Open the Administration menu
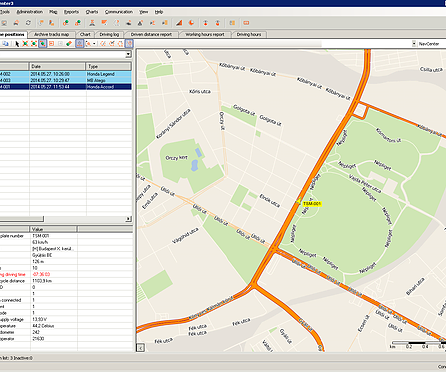The image size is (446, 372). coord(30,12)
